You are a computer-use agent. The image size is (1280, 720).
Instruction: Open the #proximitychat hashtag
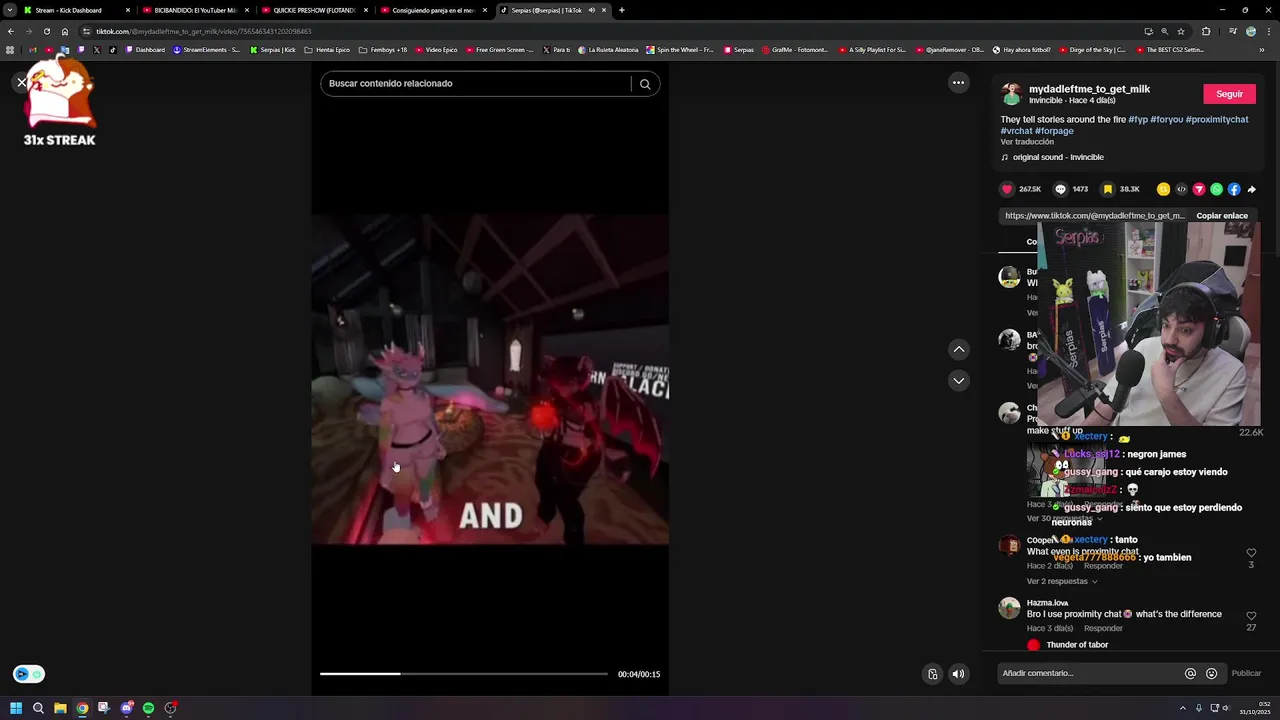[1217, 119]
